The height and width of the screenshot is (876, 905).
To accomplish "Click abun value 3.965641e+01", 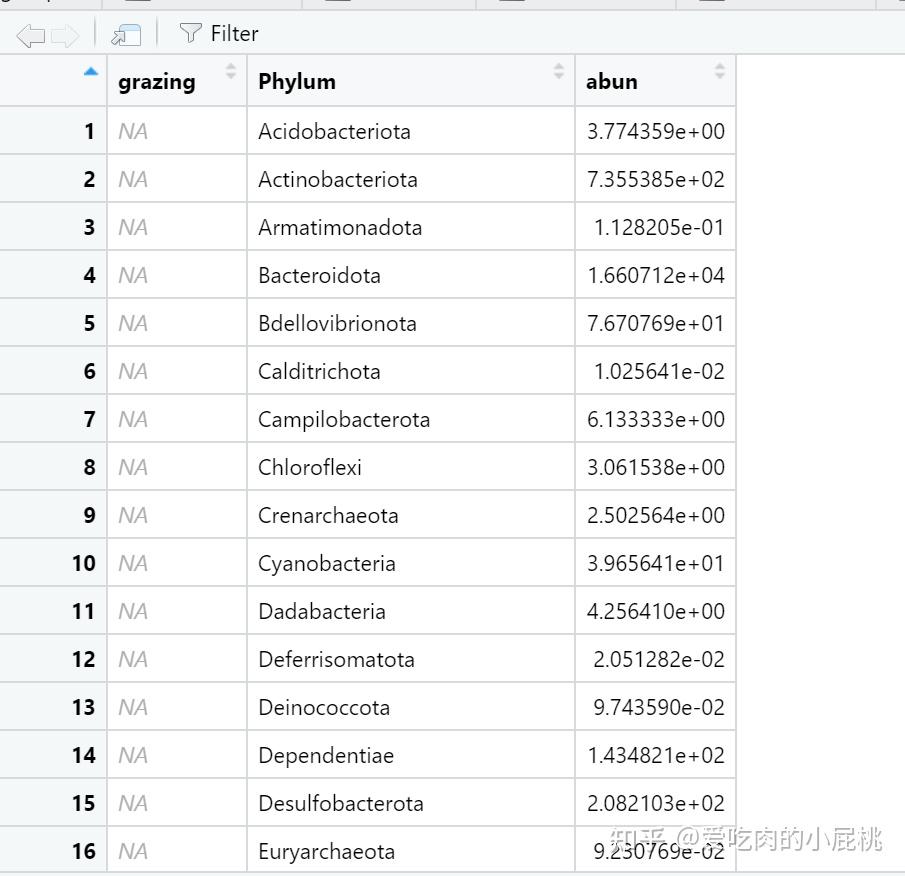I will pyautogui.click(x=656, y=563).
